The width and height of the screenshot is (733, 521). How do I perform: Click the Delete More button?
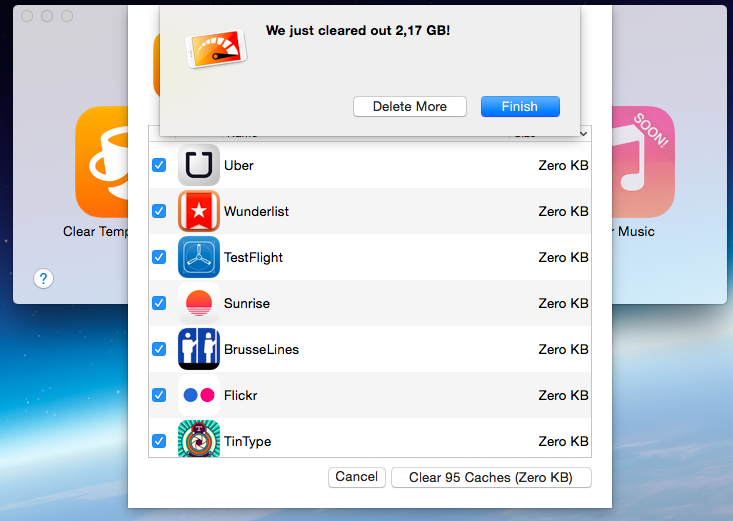pos(410,107)
